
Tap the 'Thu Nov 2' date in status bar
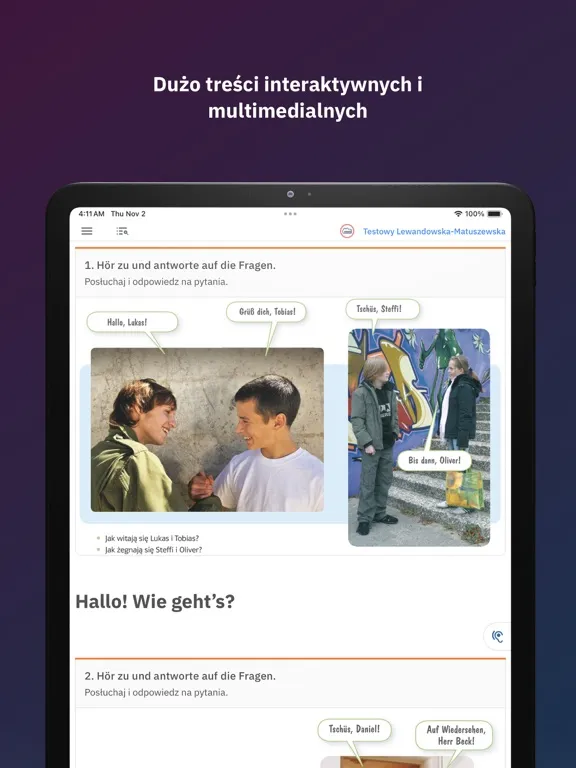[x=128, y=214]
